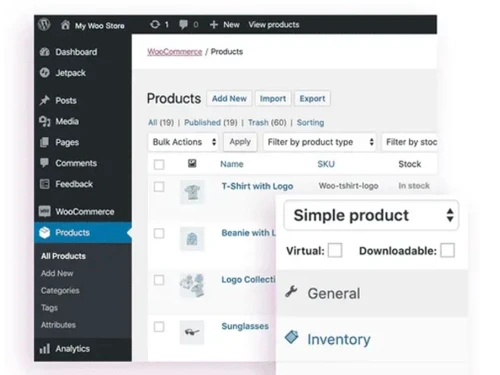Click the Pages icon in sidebar
This screenshot has height=375, width=500.
point(44,142)
